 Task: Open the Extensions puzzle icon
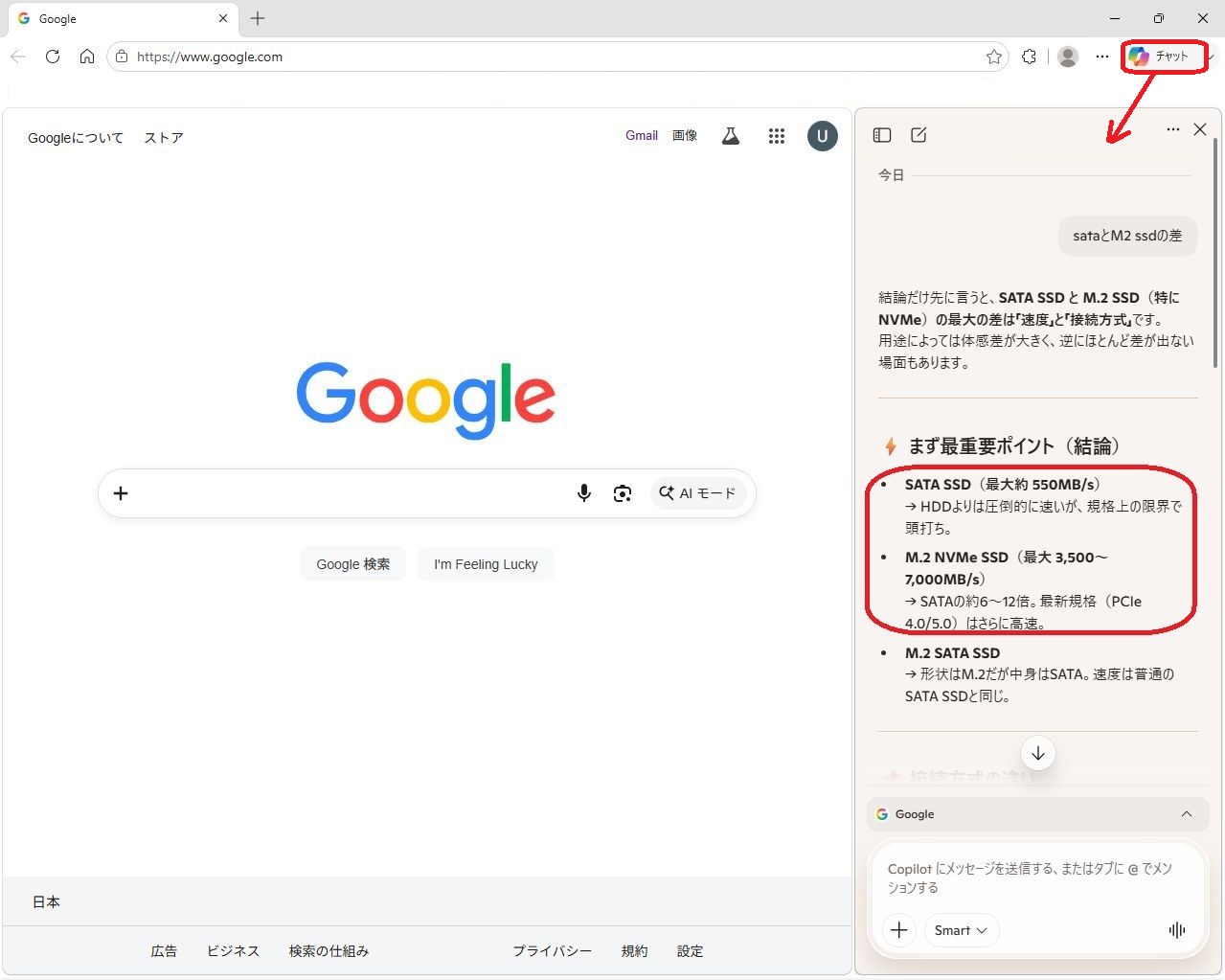(x=1029, y=57)
